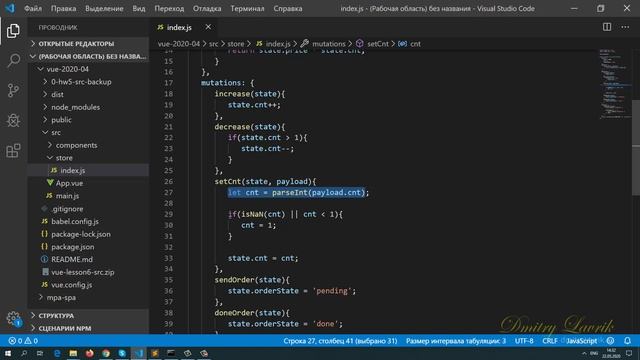640x360 pixels.
Task: Collapse the store folder
Action: [x=88, y=158]
